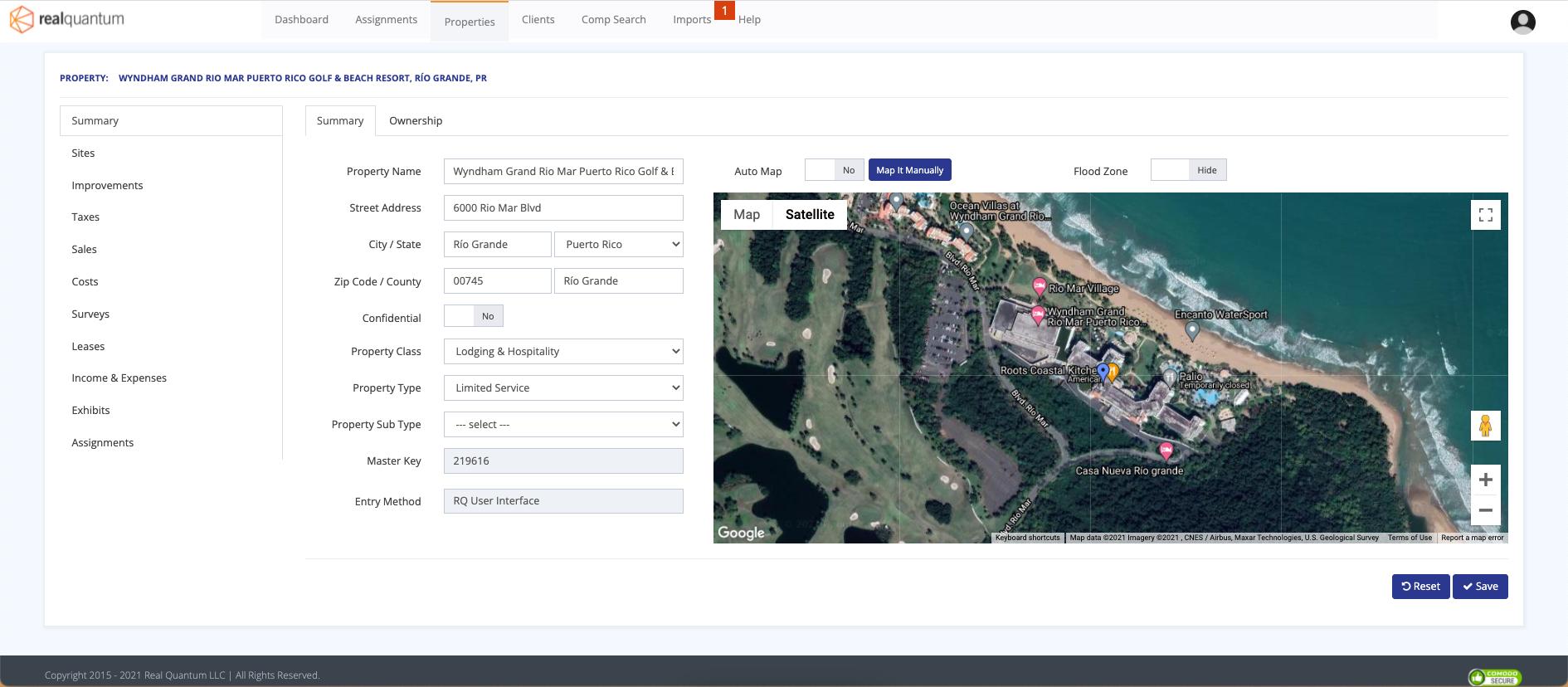Screen dimensions: 1568x687
Task: Click the Street View pegman icon
Action: tap(1485, 426)
